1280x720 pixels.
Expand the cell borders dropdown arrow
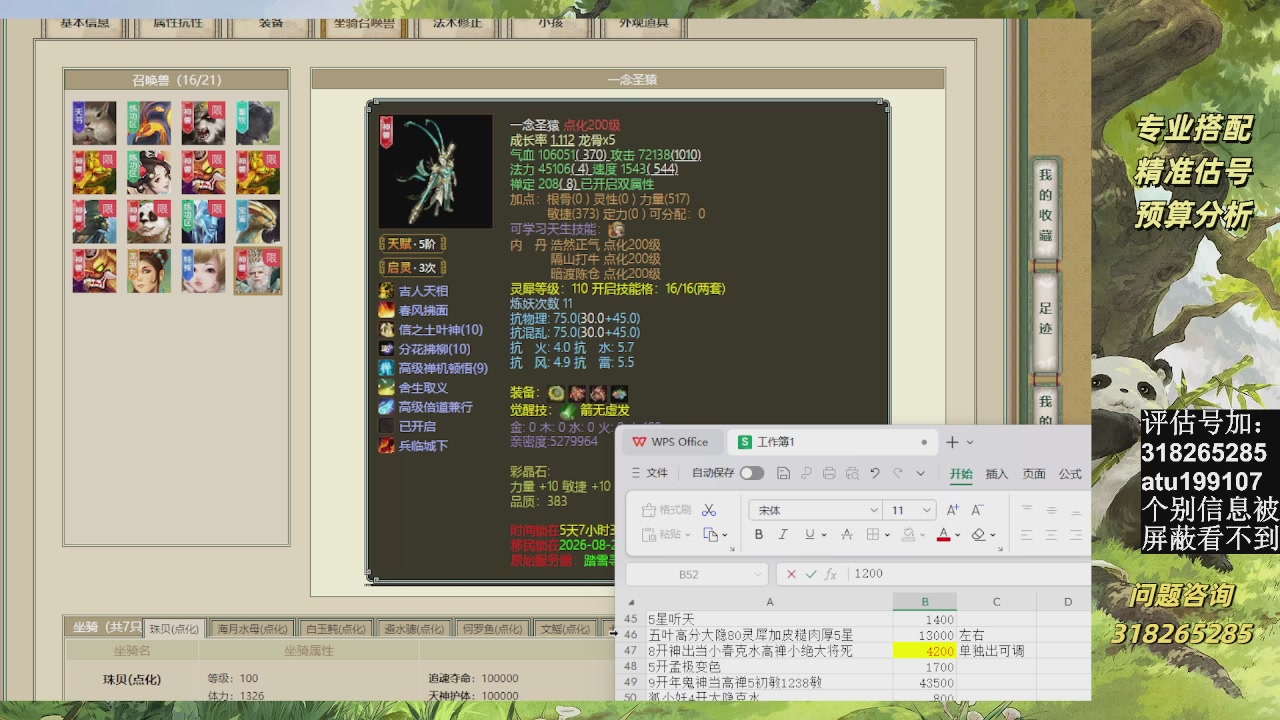coord(887,535)
